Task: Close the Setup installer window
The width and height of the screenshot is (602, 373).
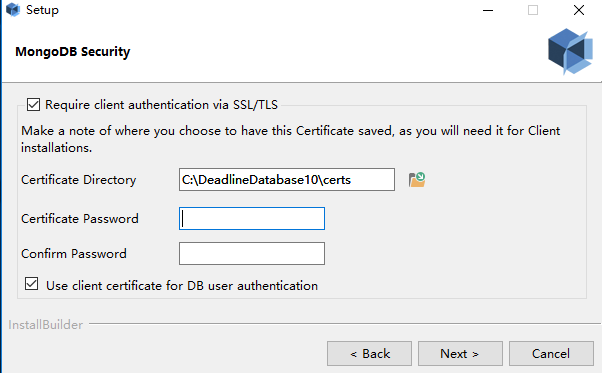Action: click(x=579, y=10)
